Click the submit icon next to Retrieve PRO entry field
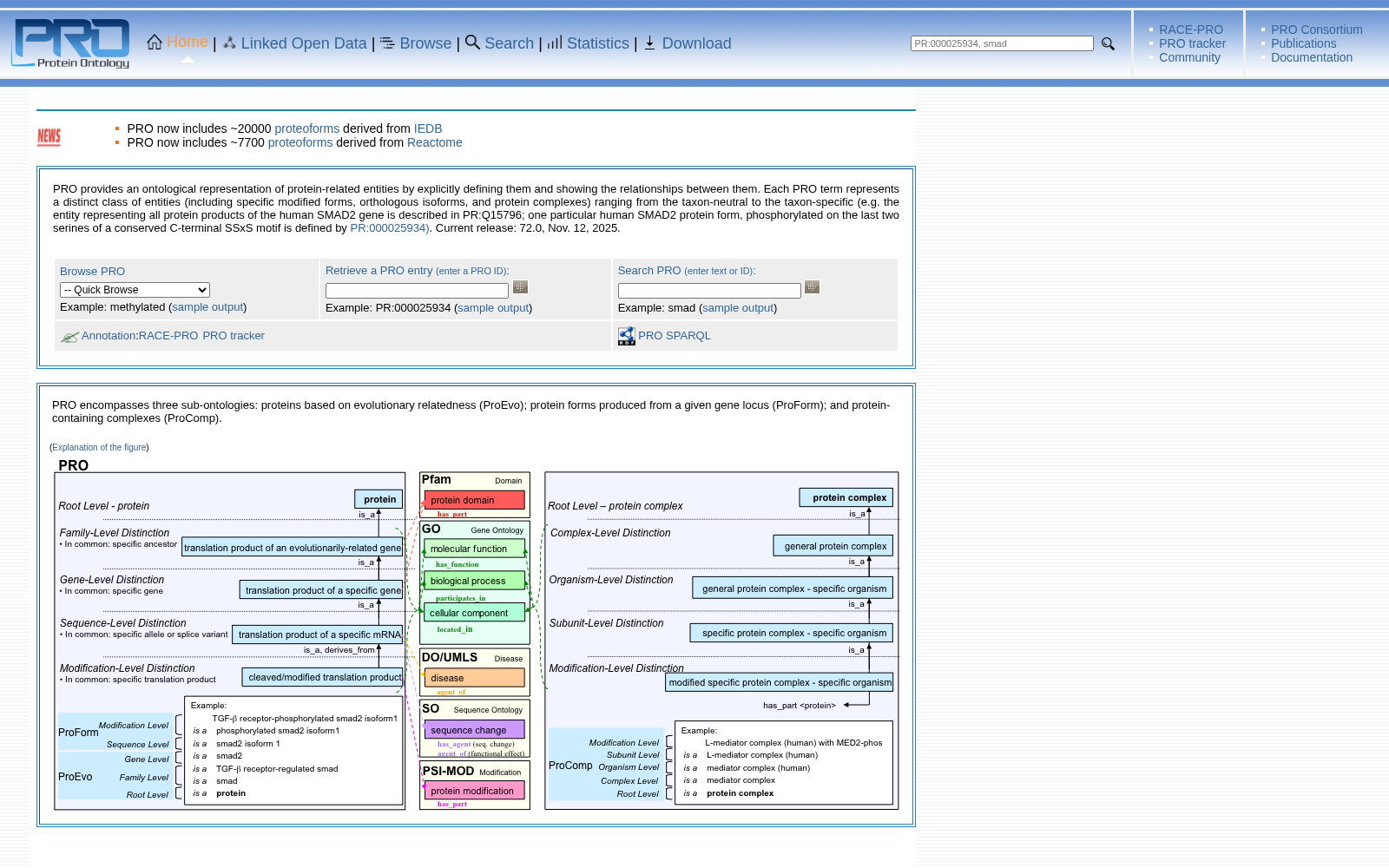Image resolution: width=1389 pixels, height=868 pixels. (x=521, y=287)
